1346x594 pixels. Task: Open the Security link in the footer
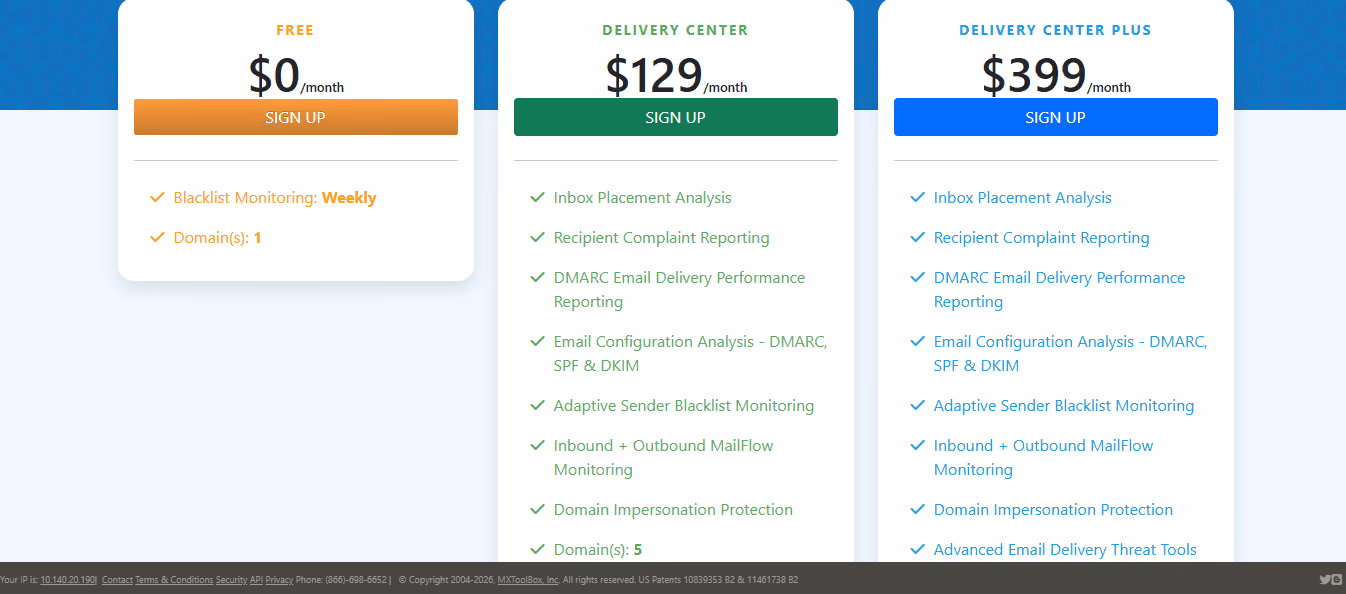[x=231, y=580]
